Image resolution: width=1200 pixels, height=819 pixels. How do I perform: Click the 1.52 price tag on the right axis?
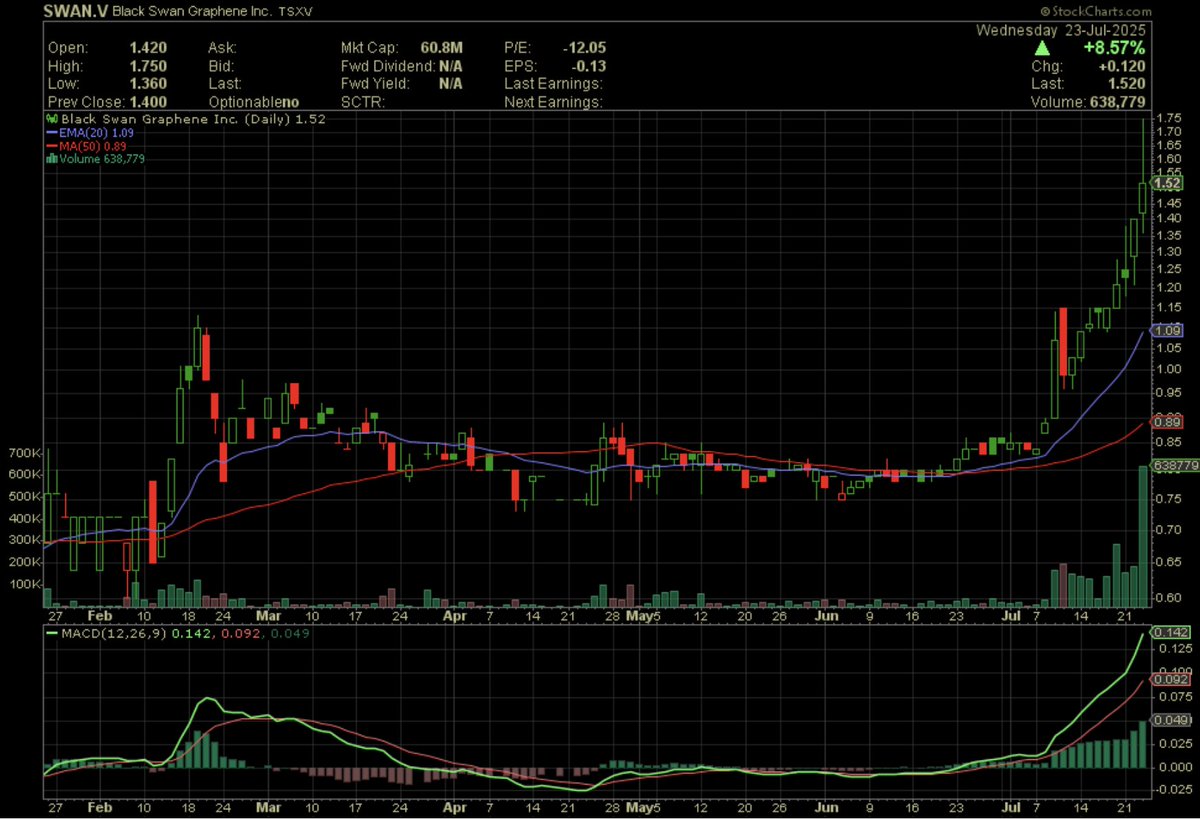pyautogui.click(x=1169, y=183)
